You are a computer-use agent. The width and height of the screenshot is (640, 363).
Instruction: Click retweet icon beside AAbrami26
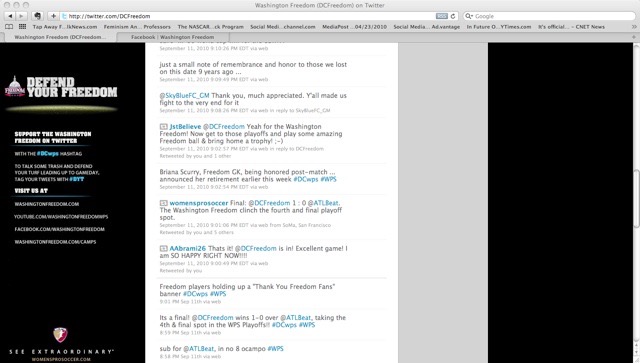[x=163, y=248]
